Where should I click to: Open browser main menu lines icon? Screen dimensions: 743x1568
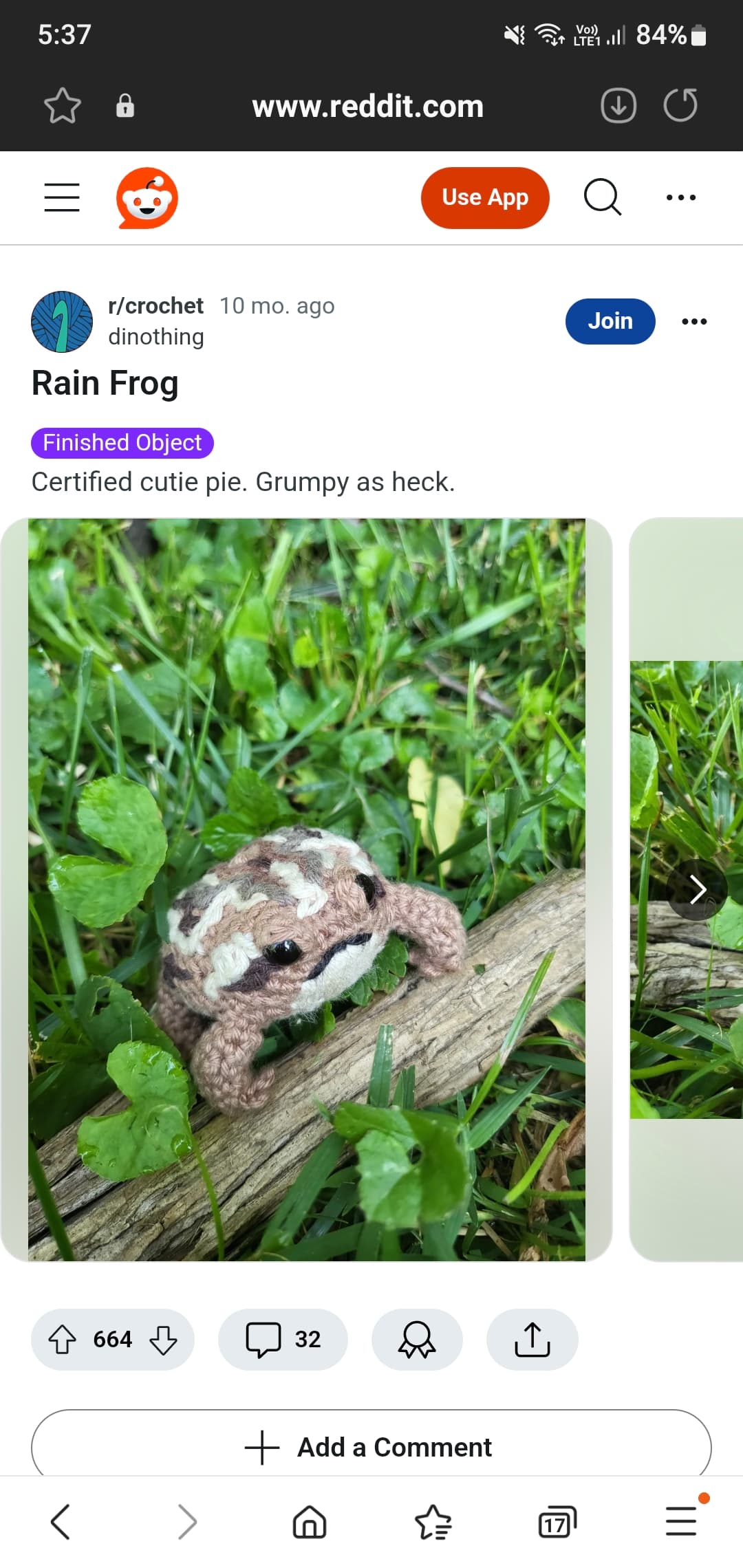[681, 1521]
